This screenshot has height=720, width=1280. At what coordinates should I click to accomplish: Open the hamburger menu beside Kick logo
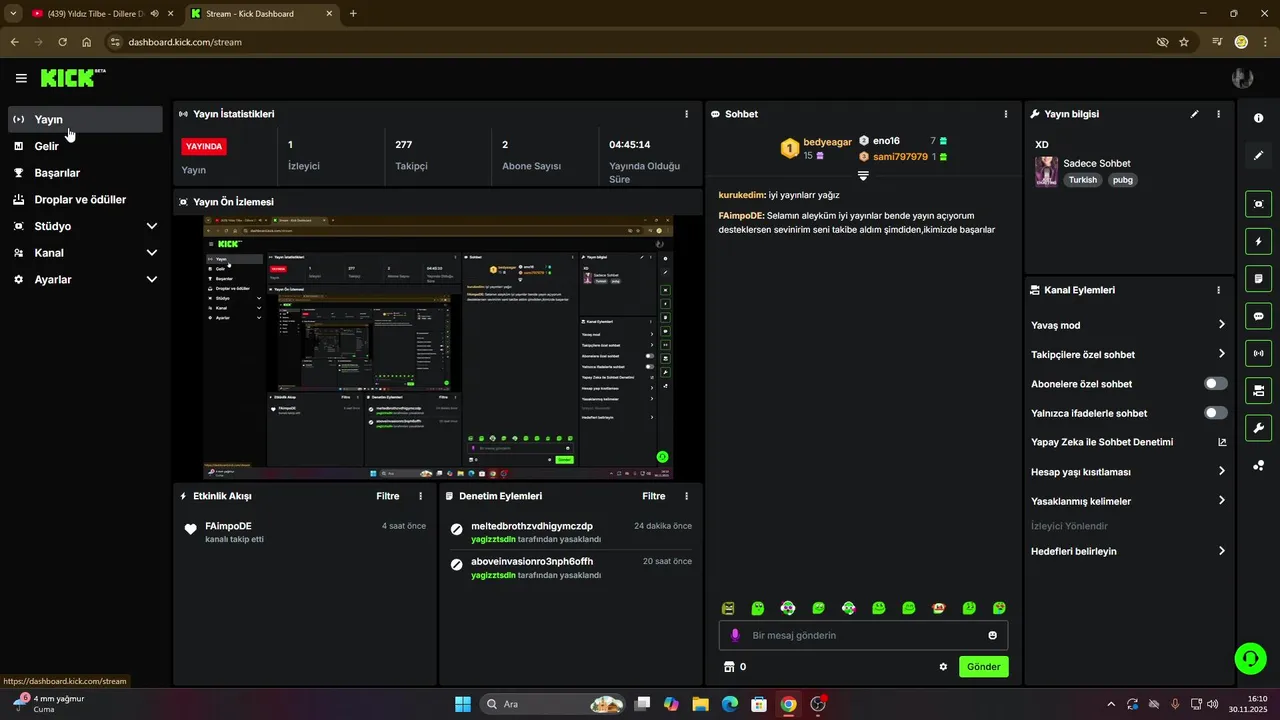21,78
